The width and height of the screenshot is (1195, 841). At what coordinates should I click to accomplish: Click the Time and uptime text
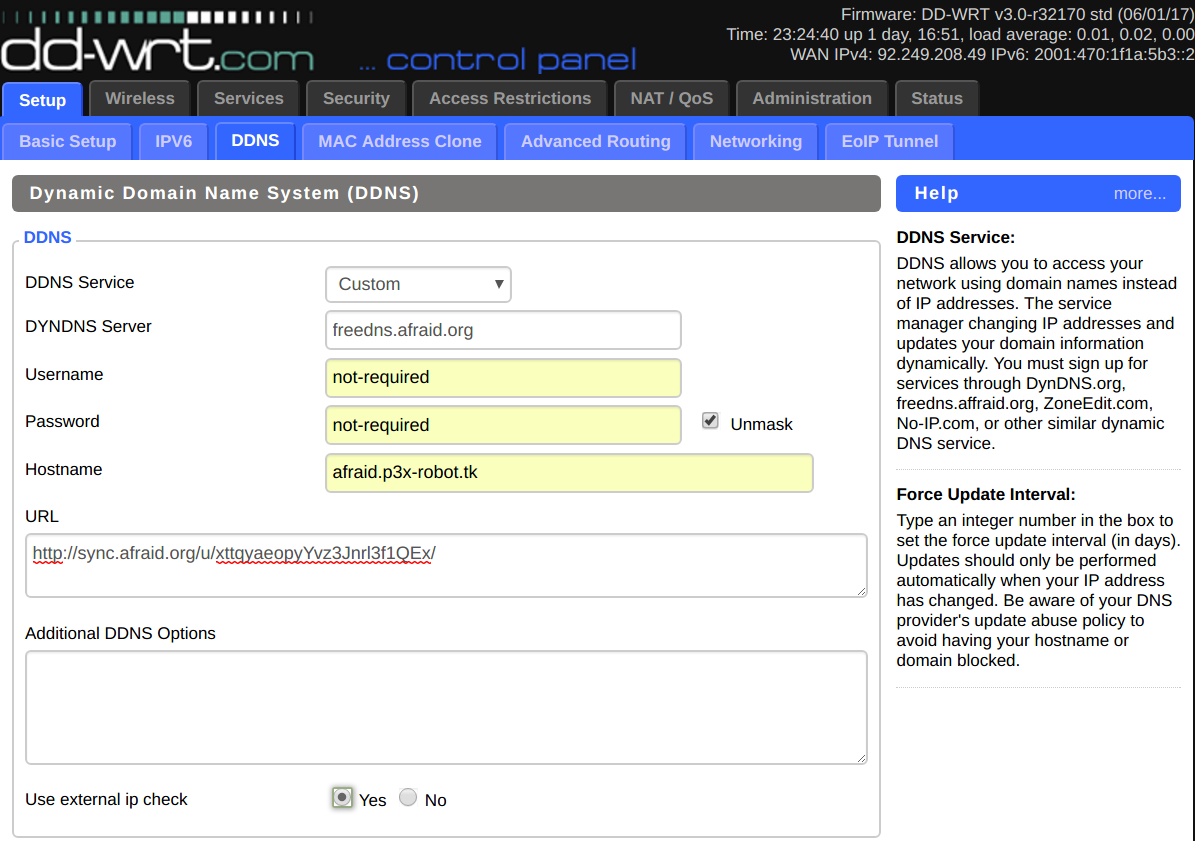coord(960,34)
